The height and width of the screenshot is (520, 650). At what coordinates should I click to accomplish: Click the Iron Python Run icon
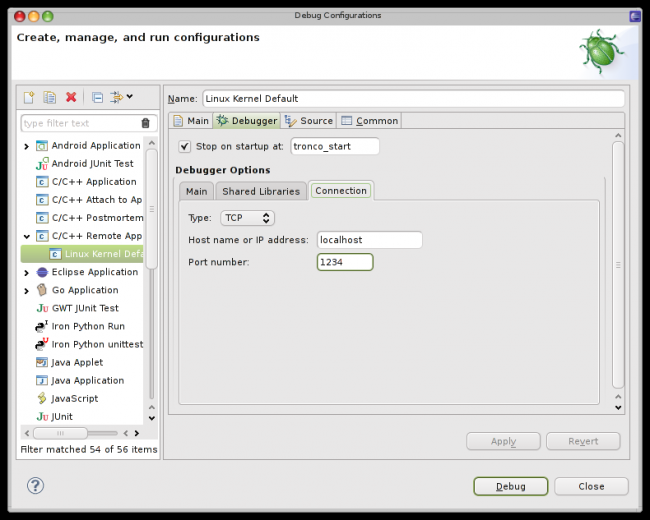(41, 326)
